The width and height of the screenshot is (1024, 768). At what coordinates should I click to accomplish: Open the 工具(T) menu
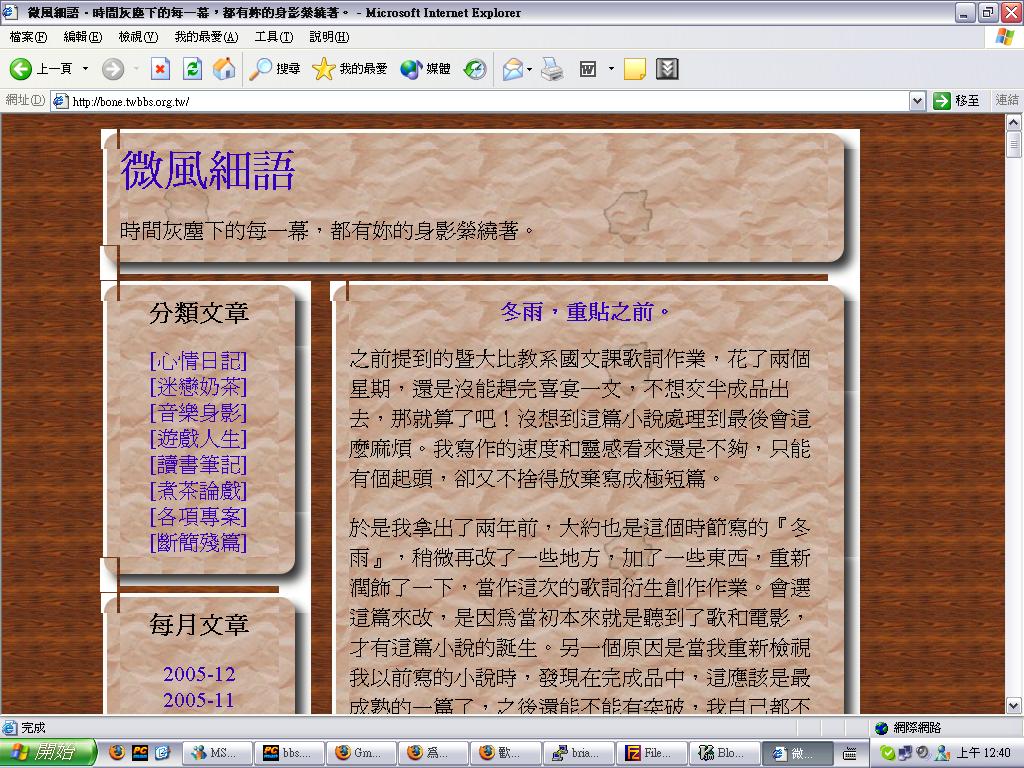(273, 37)
